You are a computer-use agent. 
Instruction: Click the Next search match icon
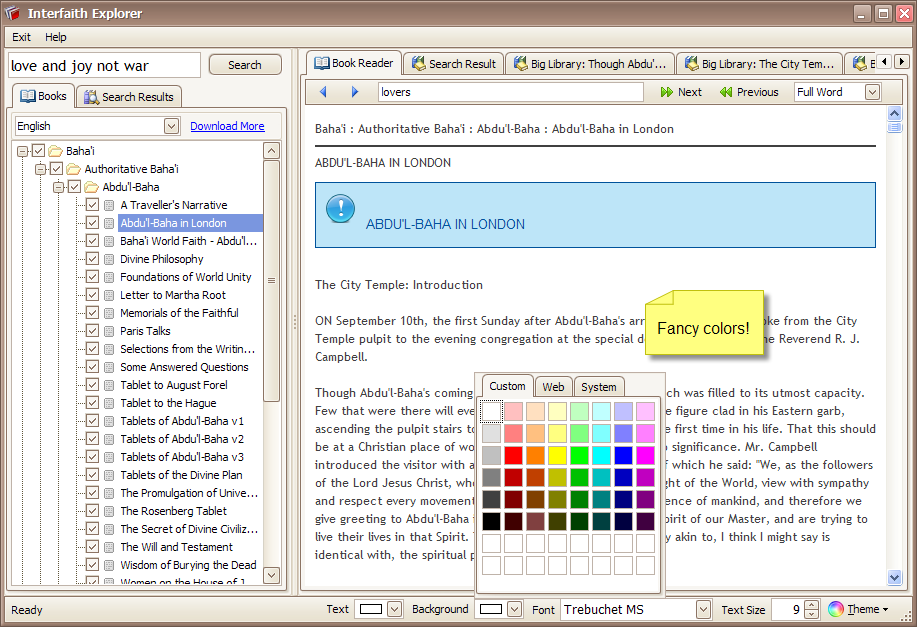coord(667,92)
